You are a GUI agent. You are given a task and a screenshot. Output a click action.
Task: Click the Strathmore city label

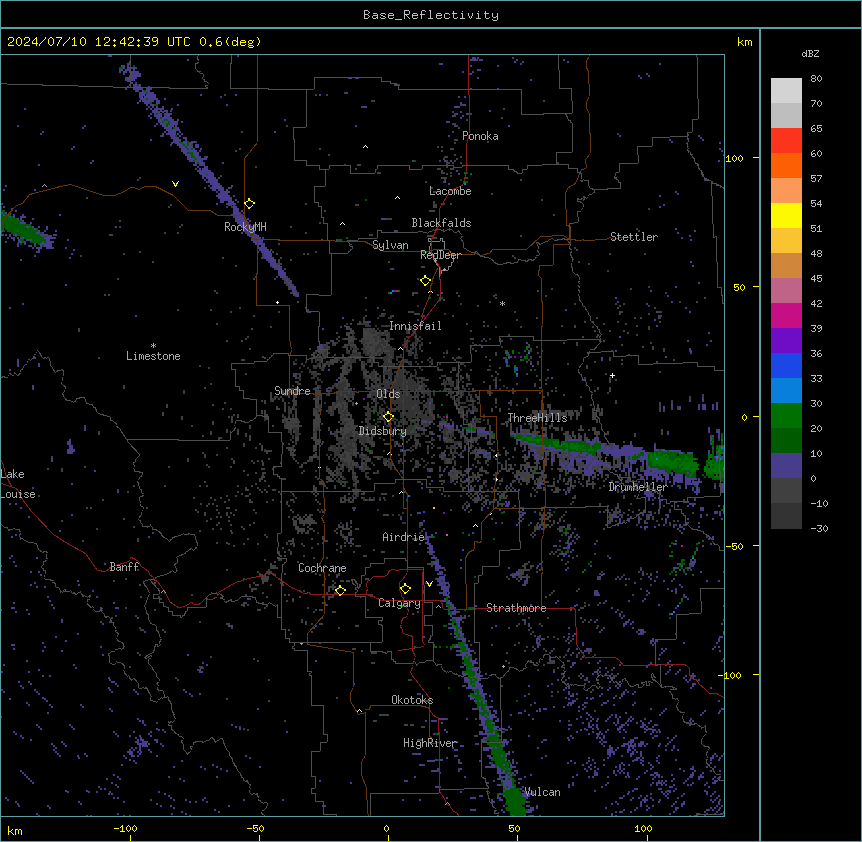point(516,608)
